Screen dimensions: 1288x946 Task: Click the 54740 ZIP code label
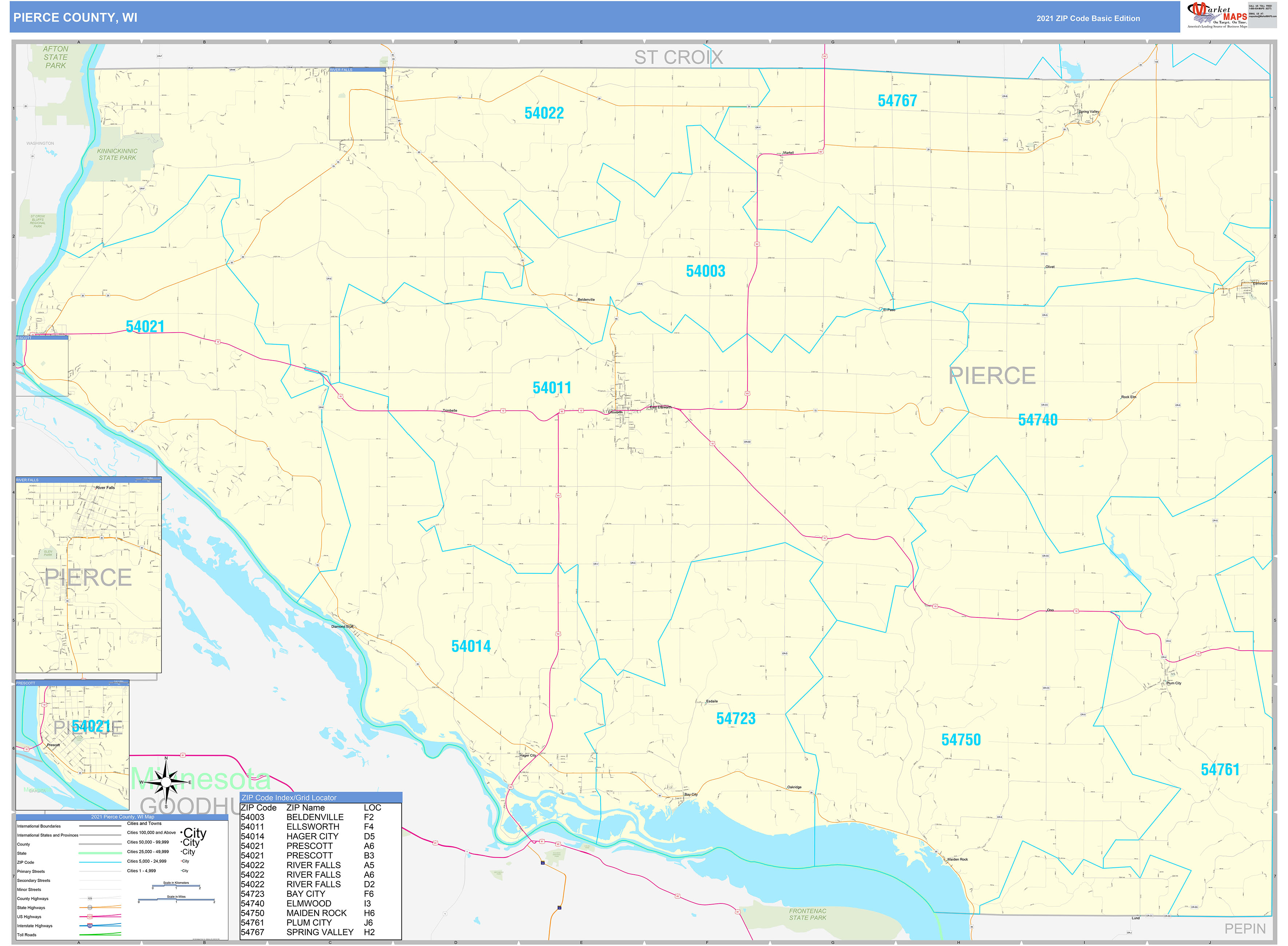pyautogui.click(x=1037, y=420)
